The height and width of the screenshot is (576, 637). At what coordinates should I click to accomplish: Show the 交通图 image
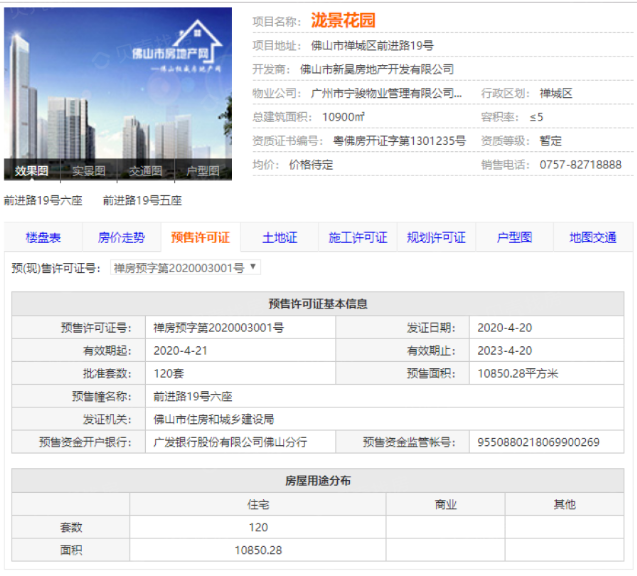(x=146, y=171)
